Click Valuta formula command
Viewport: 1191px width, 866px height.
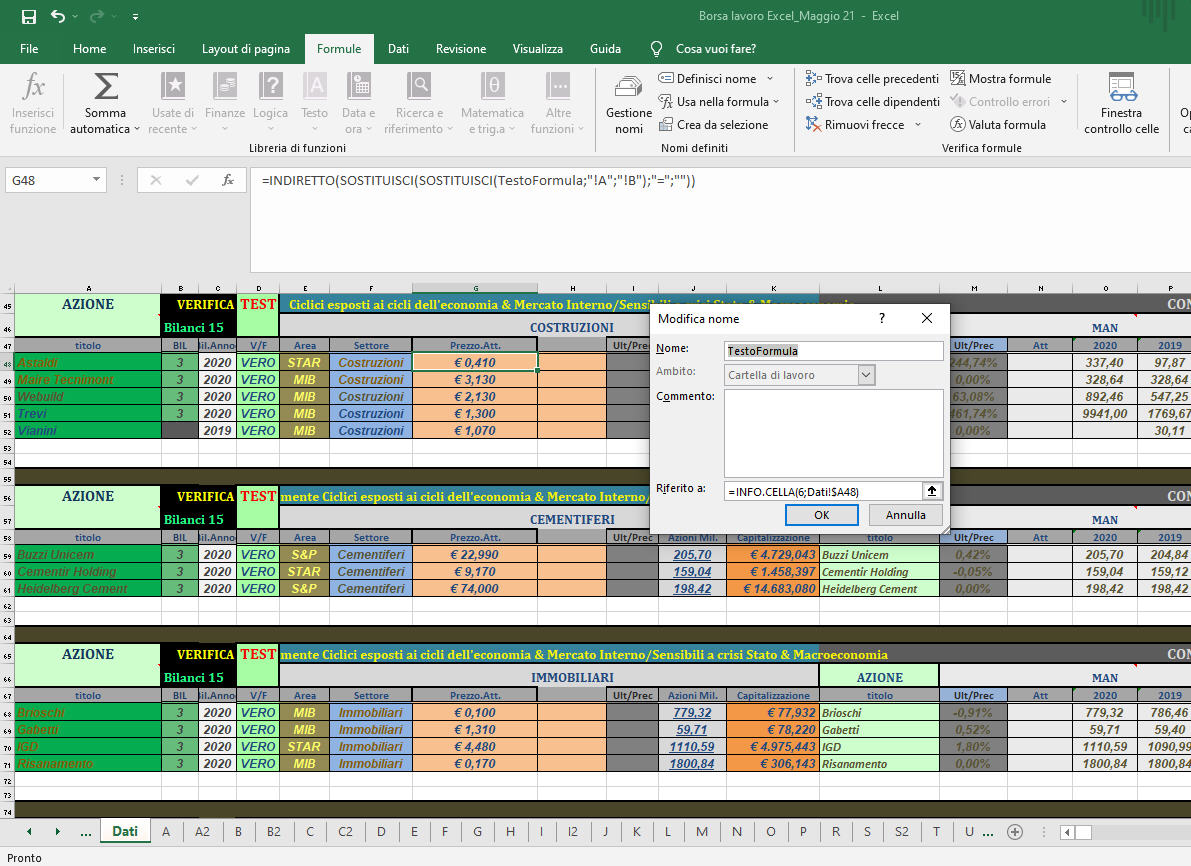[998, 125]
